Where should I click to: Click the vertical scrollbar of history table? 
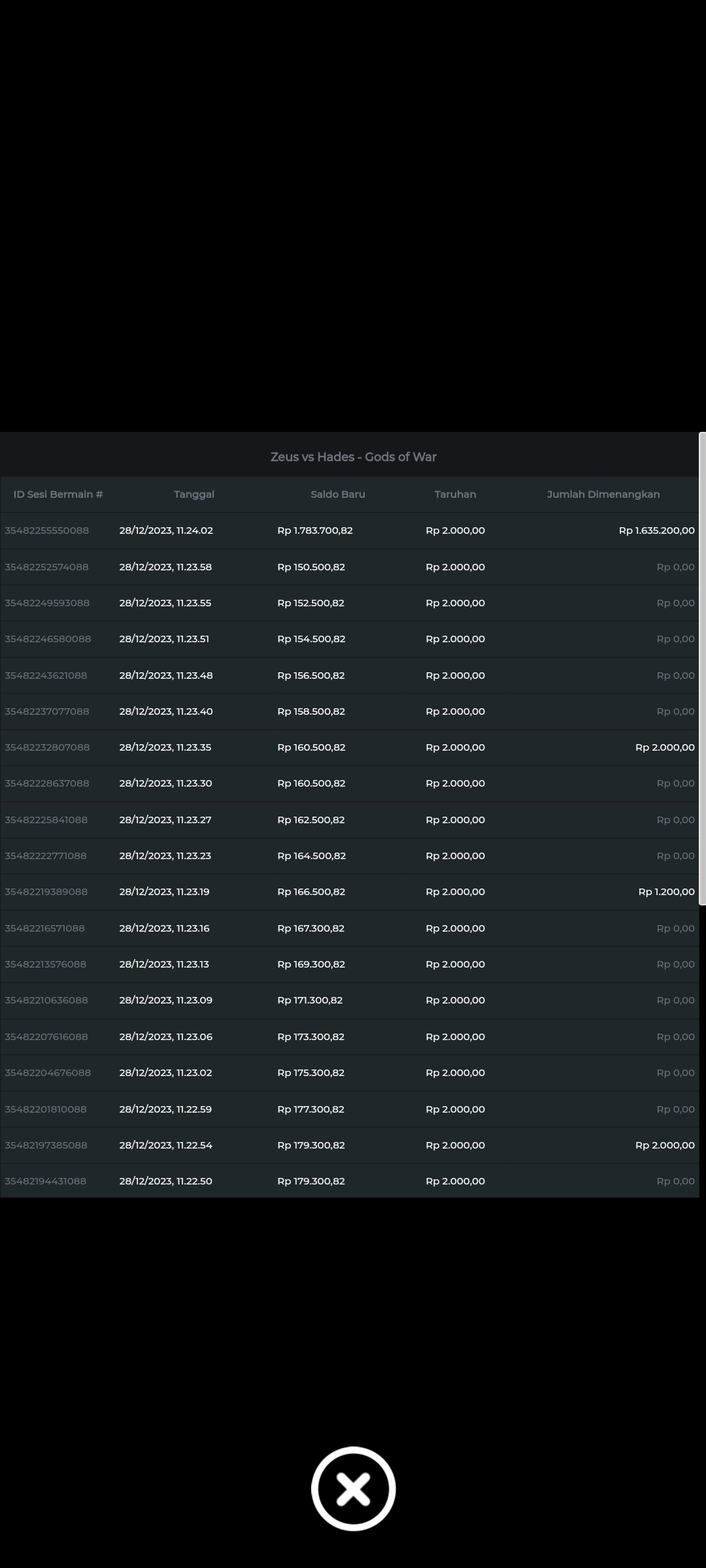[x=702, y=668]
